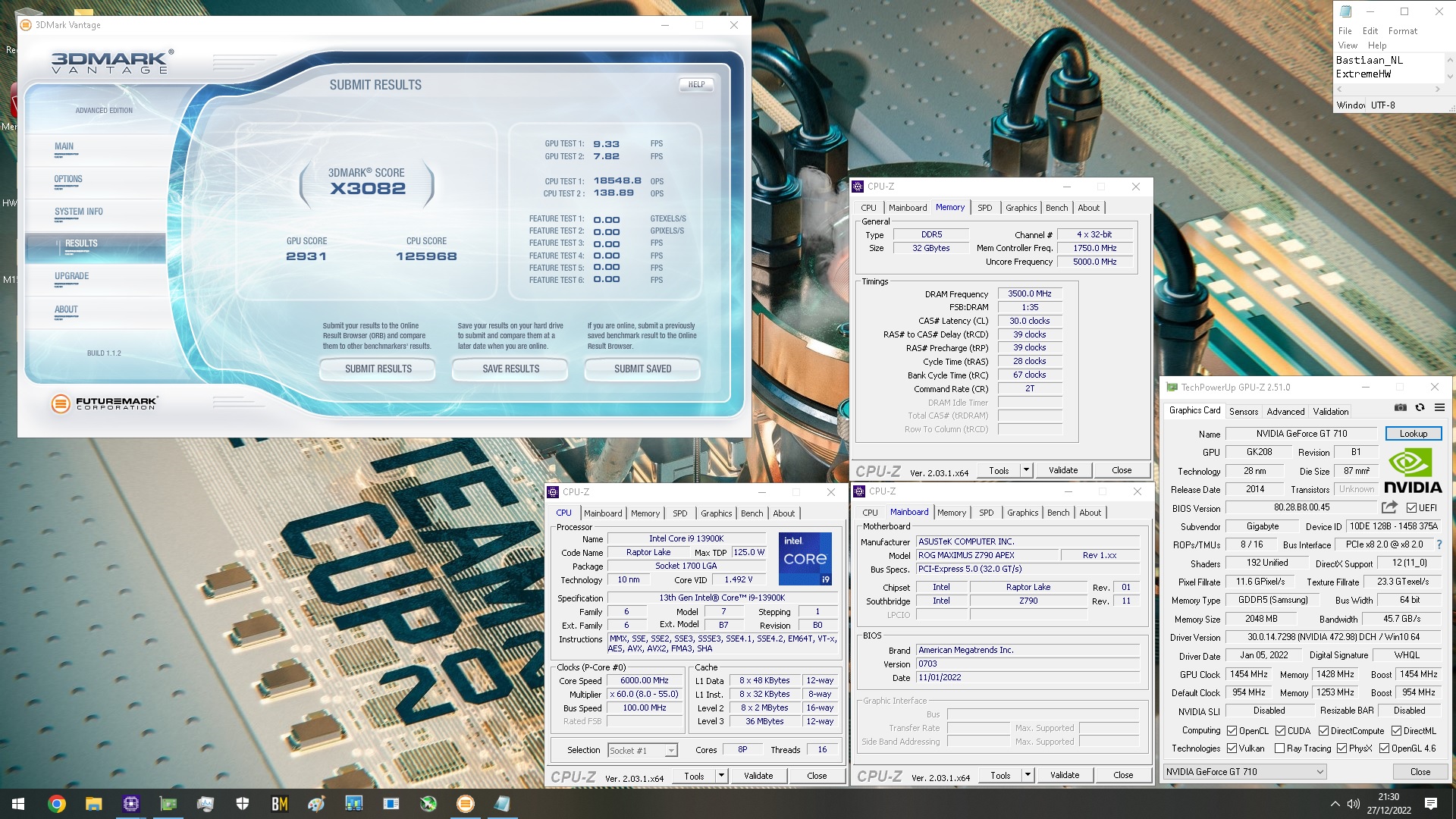Screen dimensions: 1456x819
Task: Click SUBMIT RESULTS button in 3DMark
Action: pos(378,369)
